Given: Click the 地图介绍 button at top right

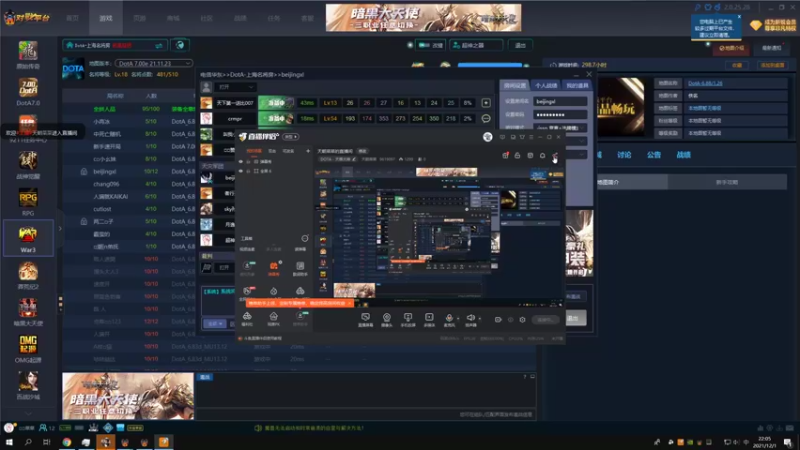Looking at the screenshot, I should tap(732, 48).
